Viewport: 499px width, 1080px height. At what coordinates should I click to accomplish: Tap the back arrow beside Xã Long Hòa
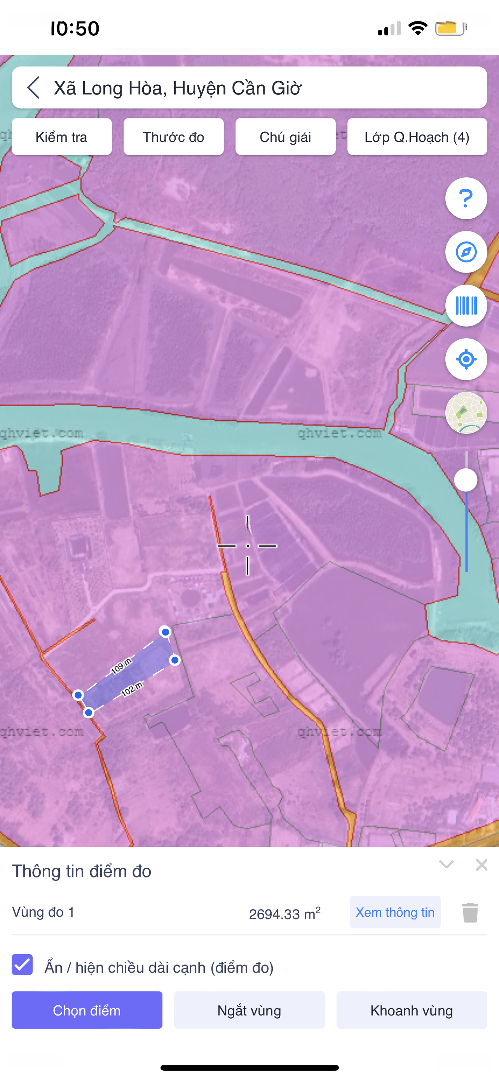click(x=32, y=88)
